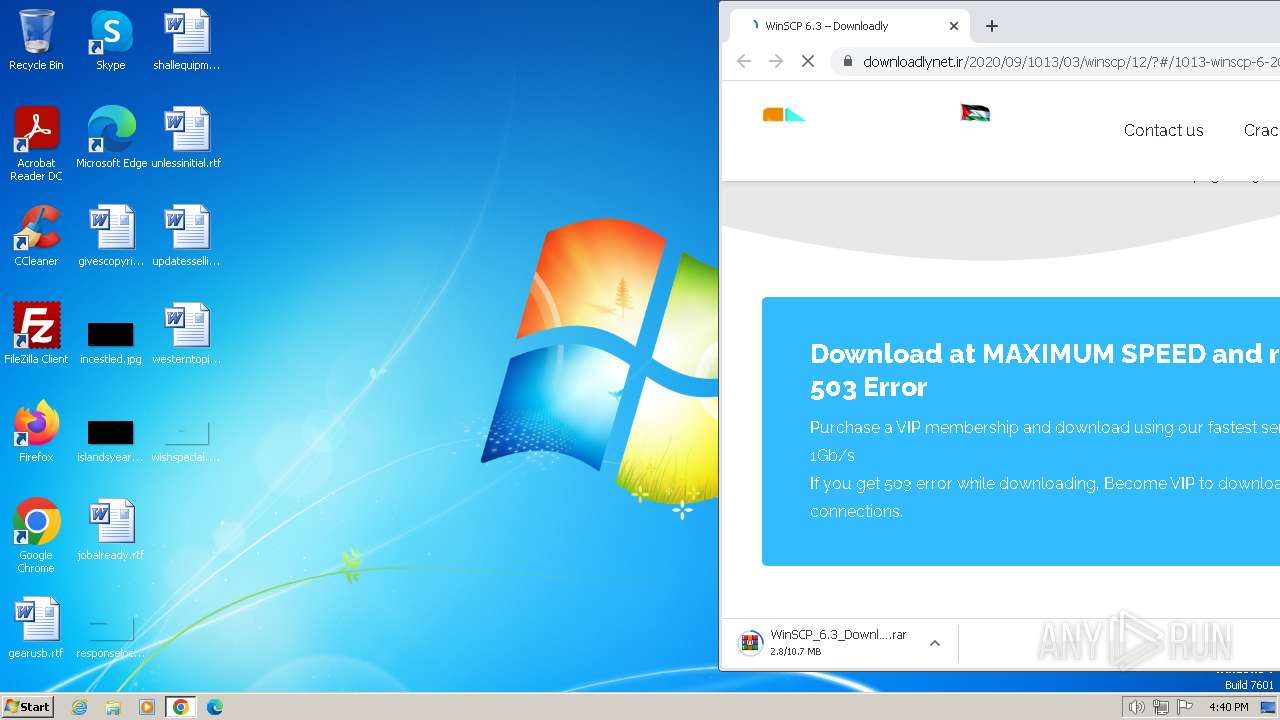Click the system clock showing 4:40 PM
Screen dimensions: 1280x720
pos(1228,707)
